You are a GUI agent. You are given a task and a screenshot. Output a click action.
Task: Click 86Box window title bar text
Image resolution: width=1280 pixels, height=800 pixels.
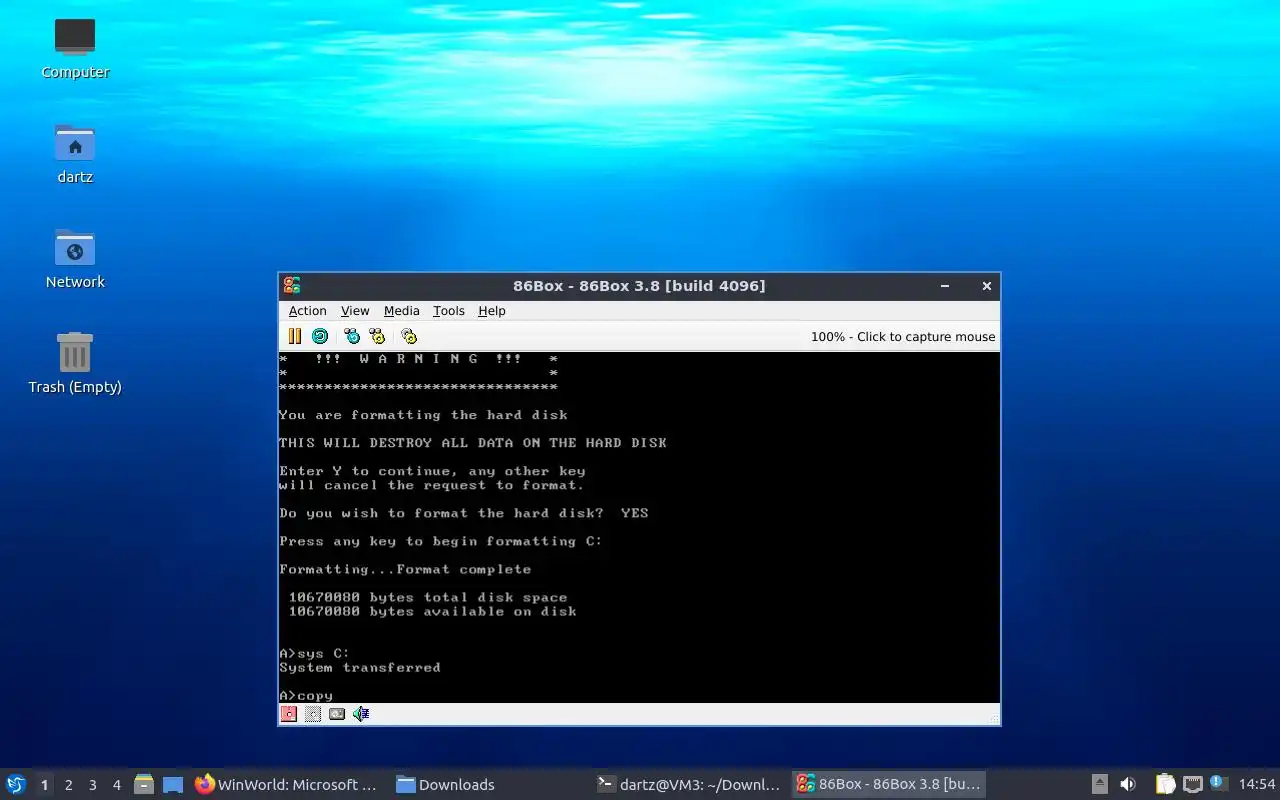click(639, 286)
